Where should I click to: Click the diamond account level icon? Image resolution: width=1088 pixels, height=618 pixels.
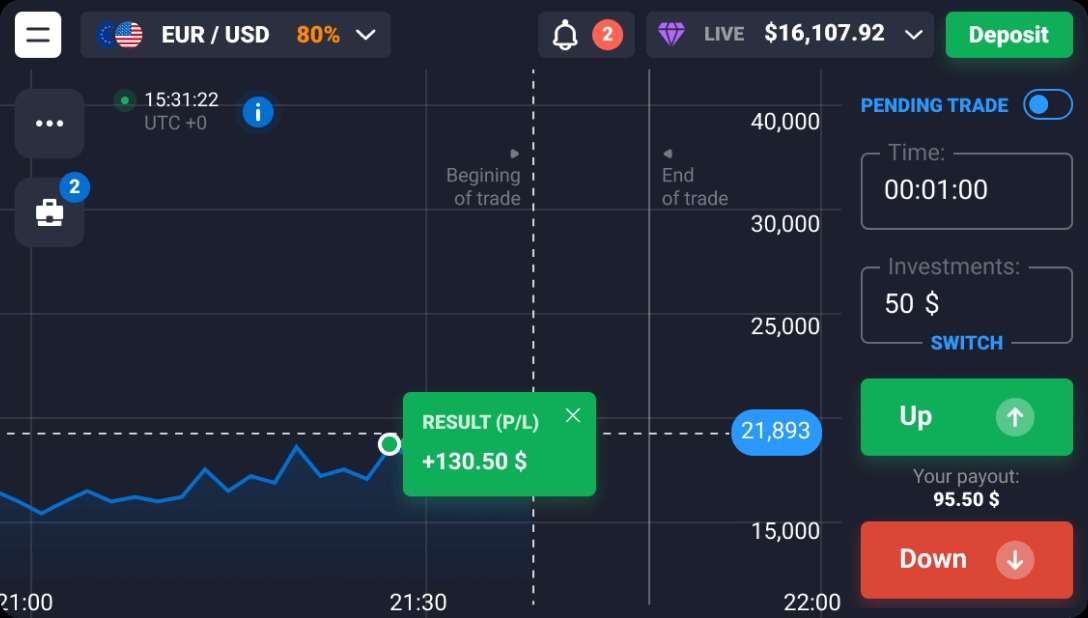pyautogui.click(x=671, y=35)
